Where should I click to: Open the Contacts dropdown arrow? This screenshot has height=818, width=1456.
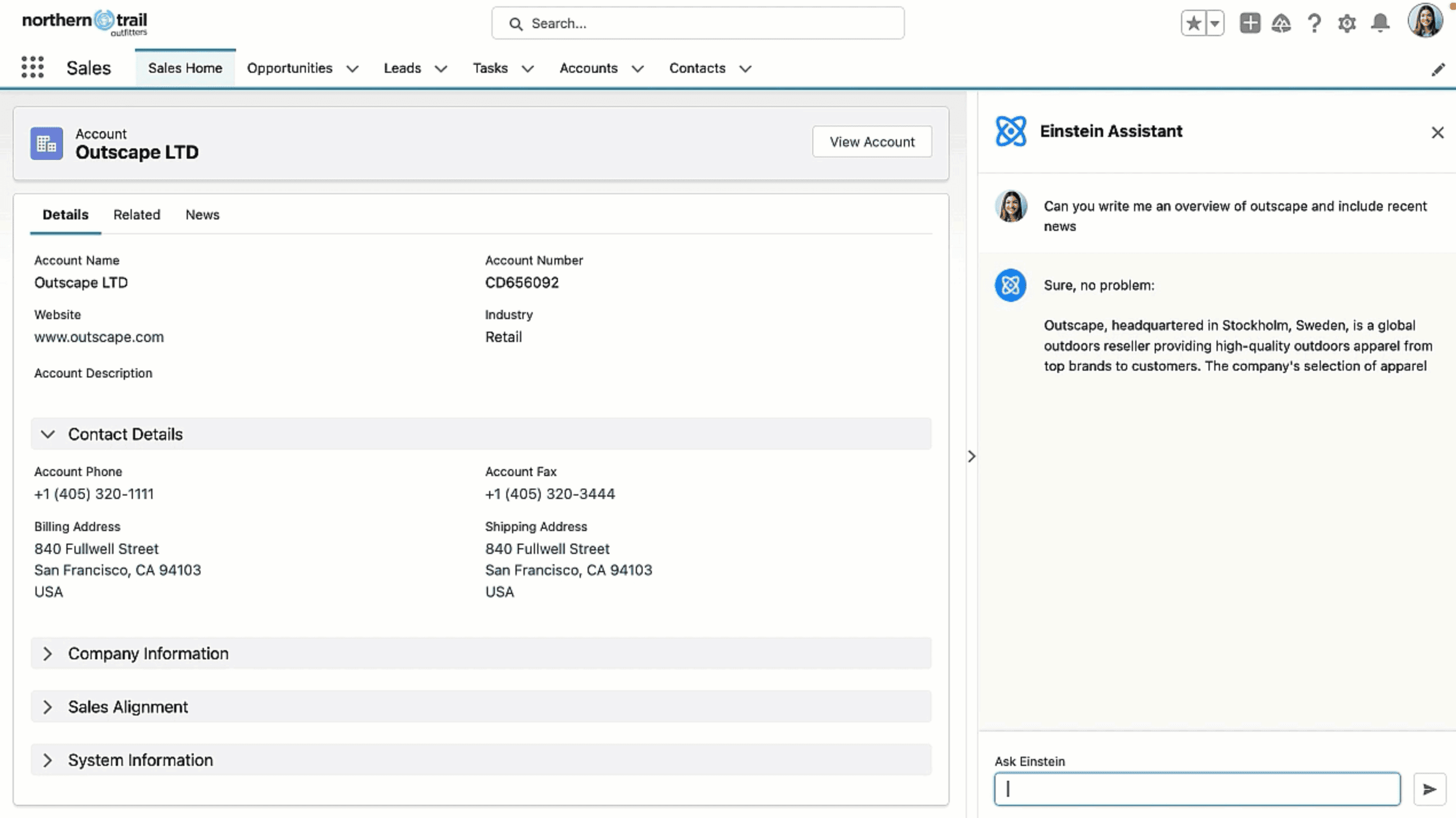tap(745, 68)
